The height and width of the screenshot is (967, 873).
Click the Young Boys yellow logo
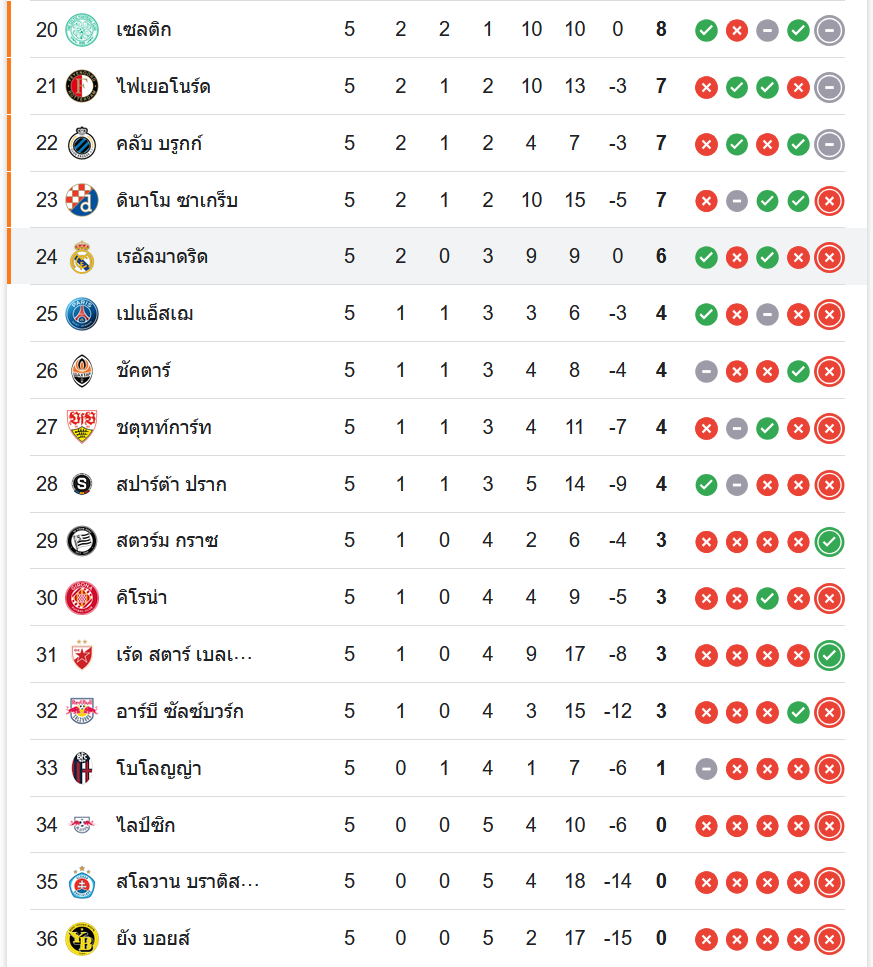[82, 939]
